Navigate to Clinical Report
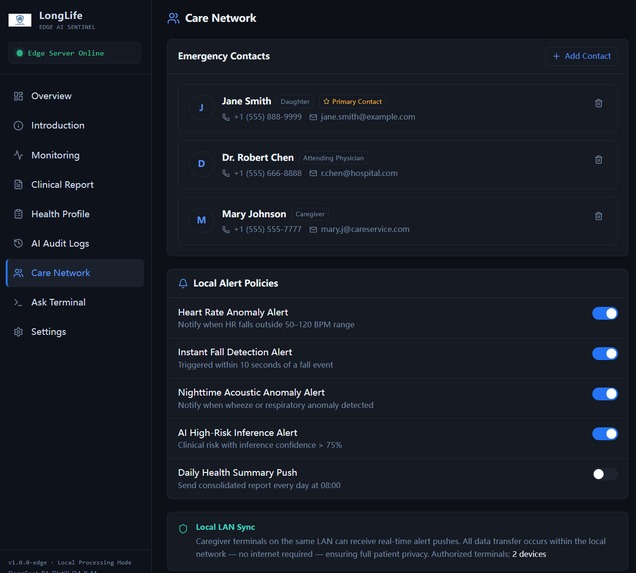This screenshot has height=573, width=636. click(x=75, y=185)
